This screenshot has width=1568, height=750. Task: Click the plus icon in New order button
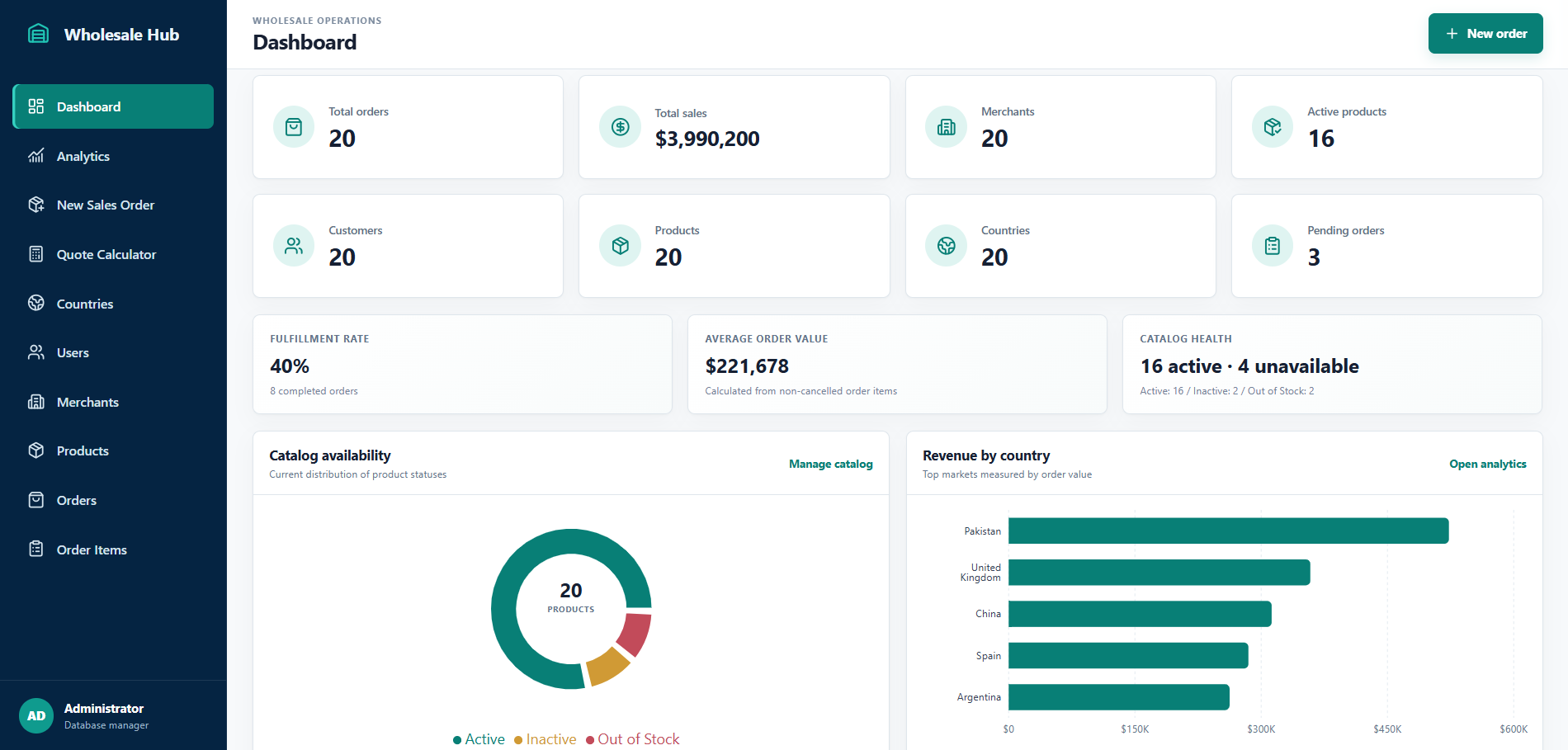pos(1452,34)
